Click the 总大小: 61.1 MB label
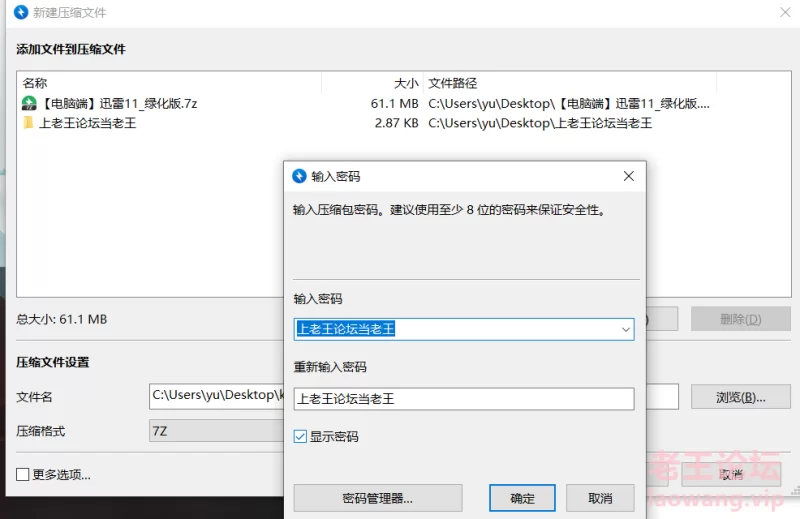The width and height of the screenshot is (800, 519). (62, 319)
